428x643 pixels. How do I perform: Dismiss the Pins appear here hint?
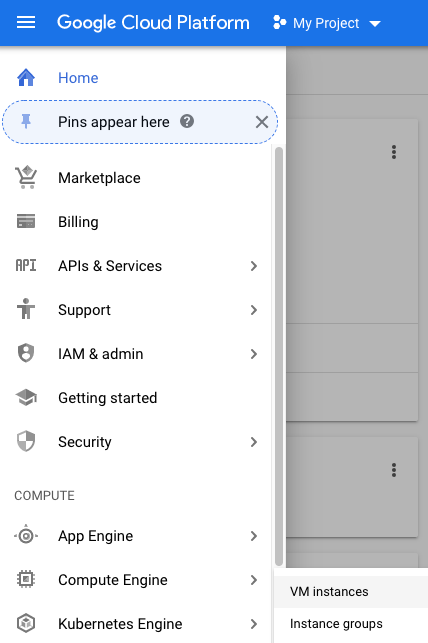tap(262, 122)
